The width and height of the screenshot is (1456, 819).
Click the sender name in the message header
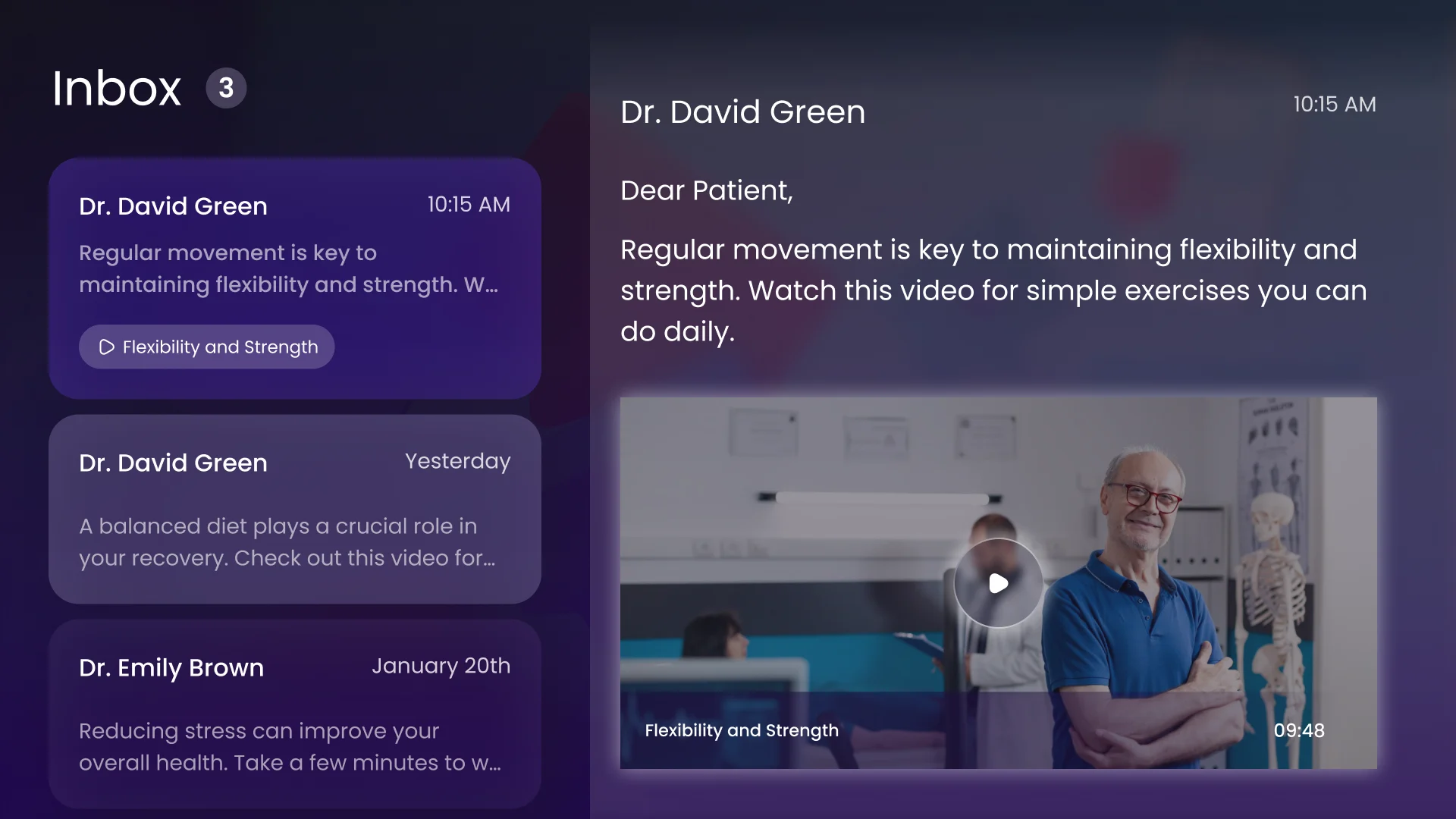[x=742, y=112]
